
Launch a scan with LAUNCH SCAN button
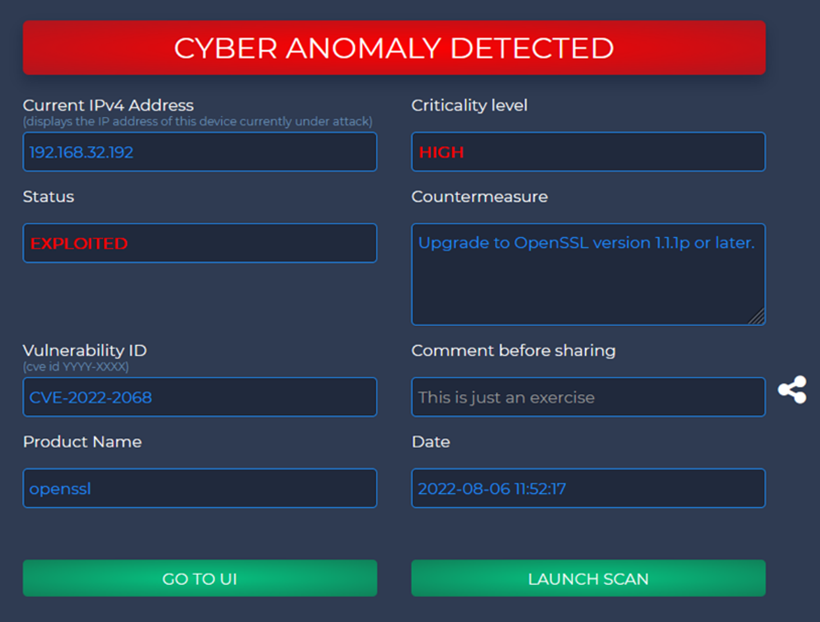coord(588,578)
